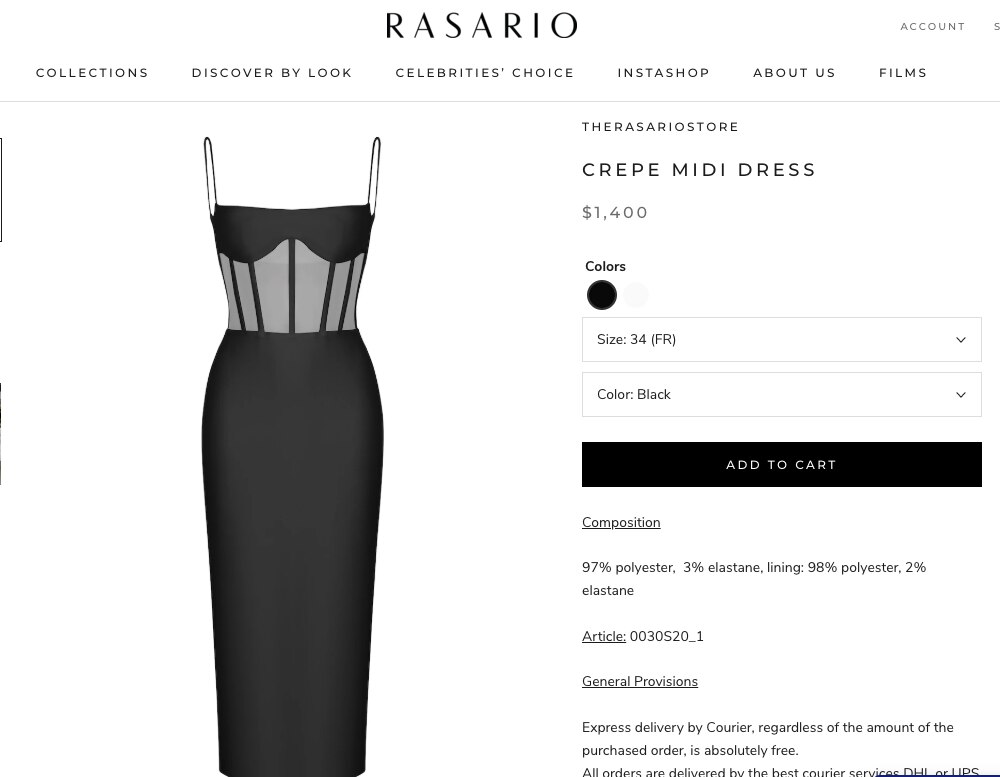The image size is (1000, 777).
Task: Add the dress to cart
Action: pyautogui.click(x=781, y=464)
